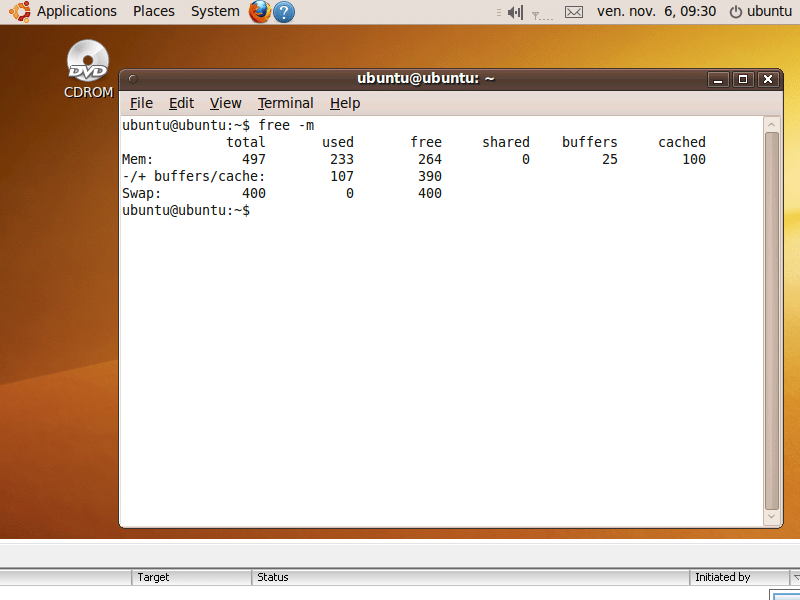
Task: Click the Mem free value 264
Action: (x=430, y=159)
